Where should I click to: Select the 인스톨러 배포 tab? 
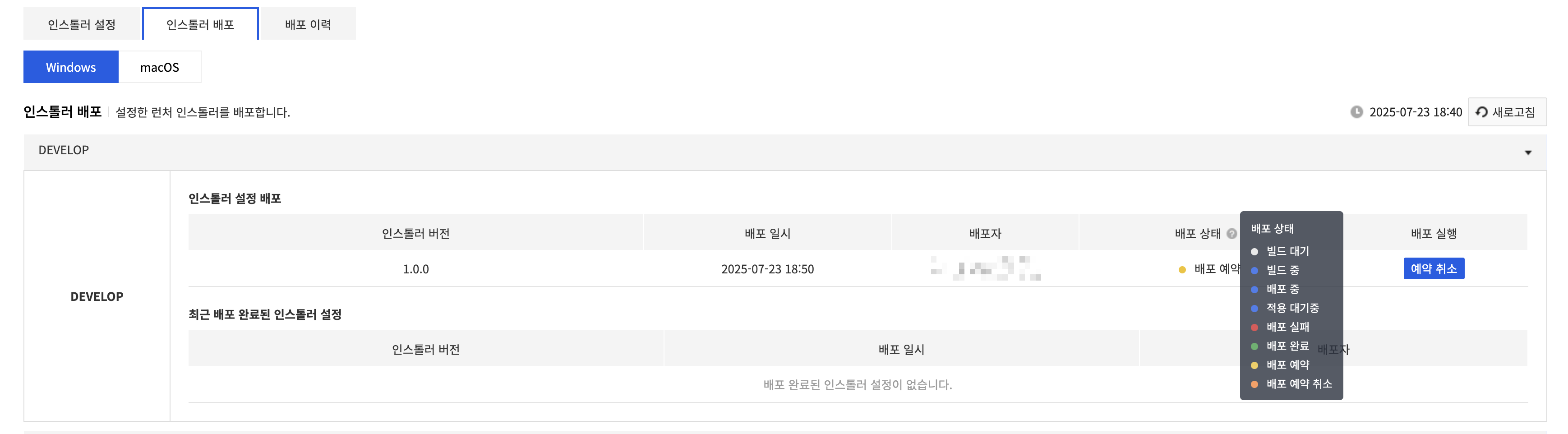tap(200, 24)
